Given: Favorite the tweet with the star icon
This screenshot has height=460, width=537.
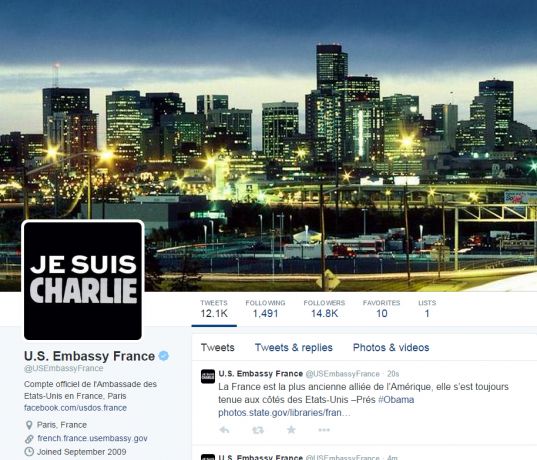Looking at the screenshot, I should pos(291,429).
